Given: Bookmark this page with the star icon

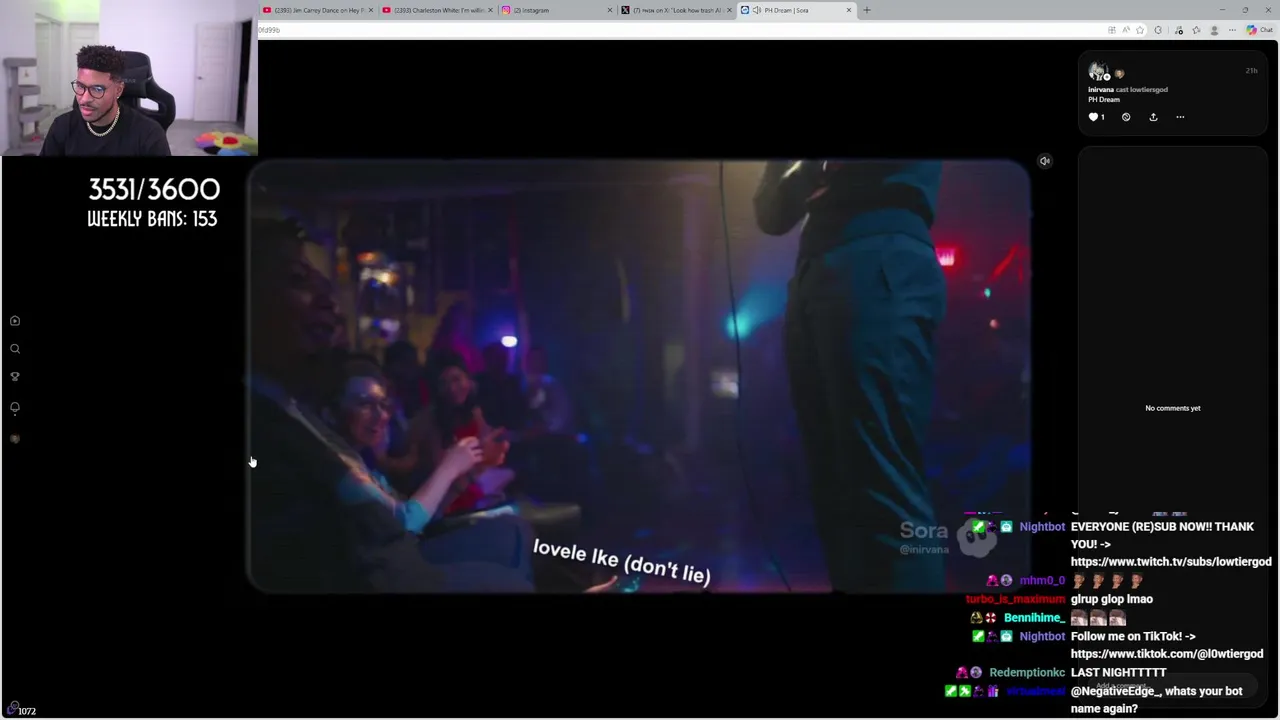Looking at the screenshot, I should coord(1140,30).
